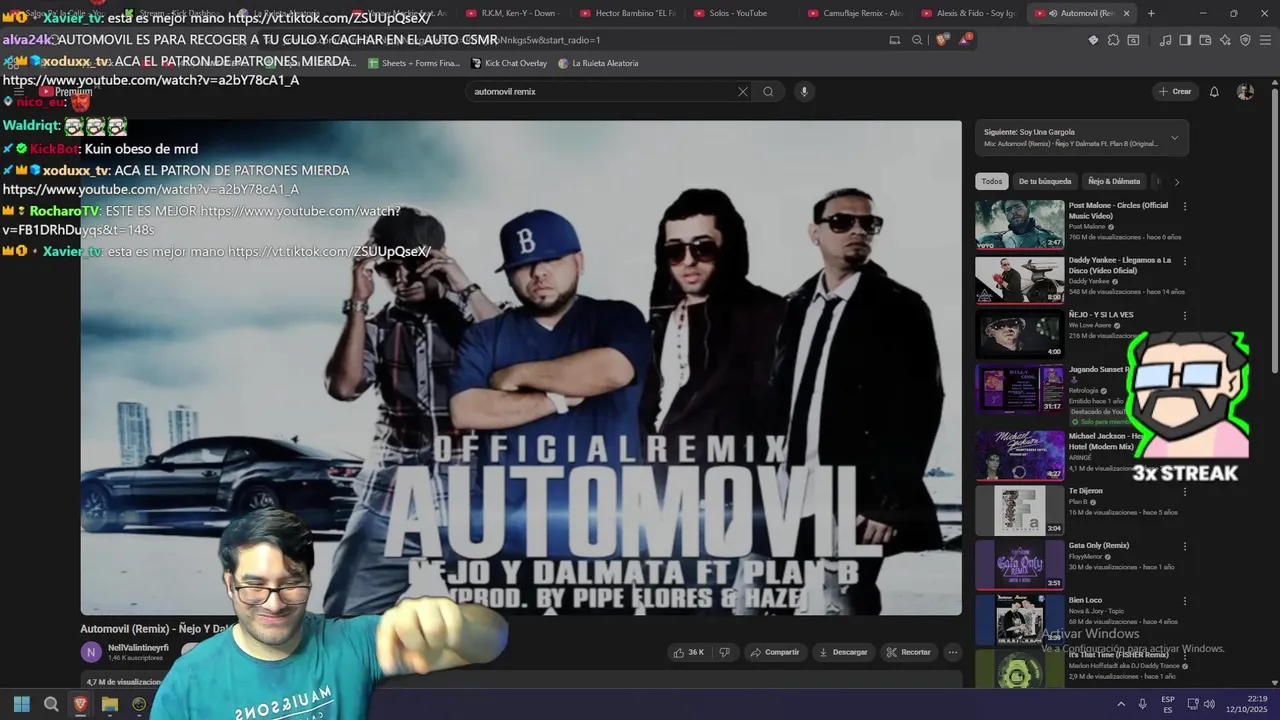Open the browser hamburger main menu

coord(1266,40)
